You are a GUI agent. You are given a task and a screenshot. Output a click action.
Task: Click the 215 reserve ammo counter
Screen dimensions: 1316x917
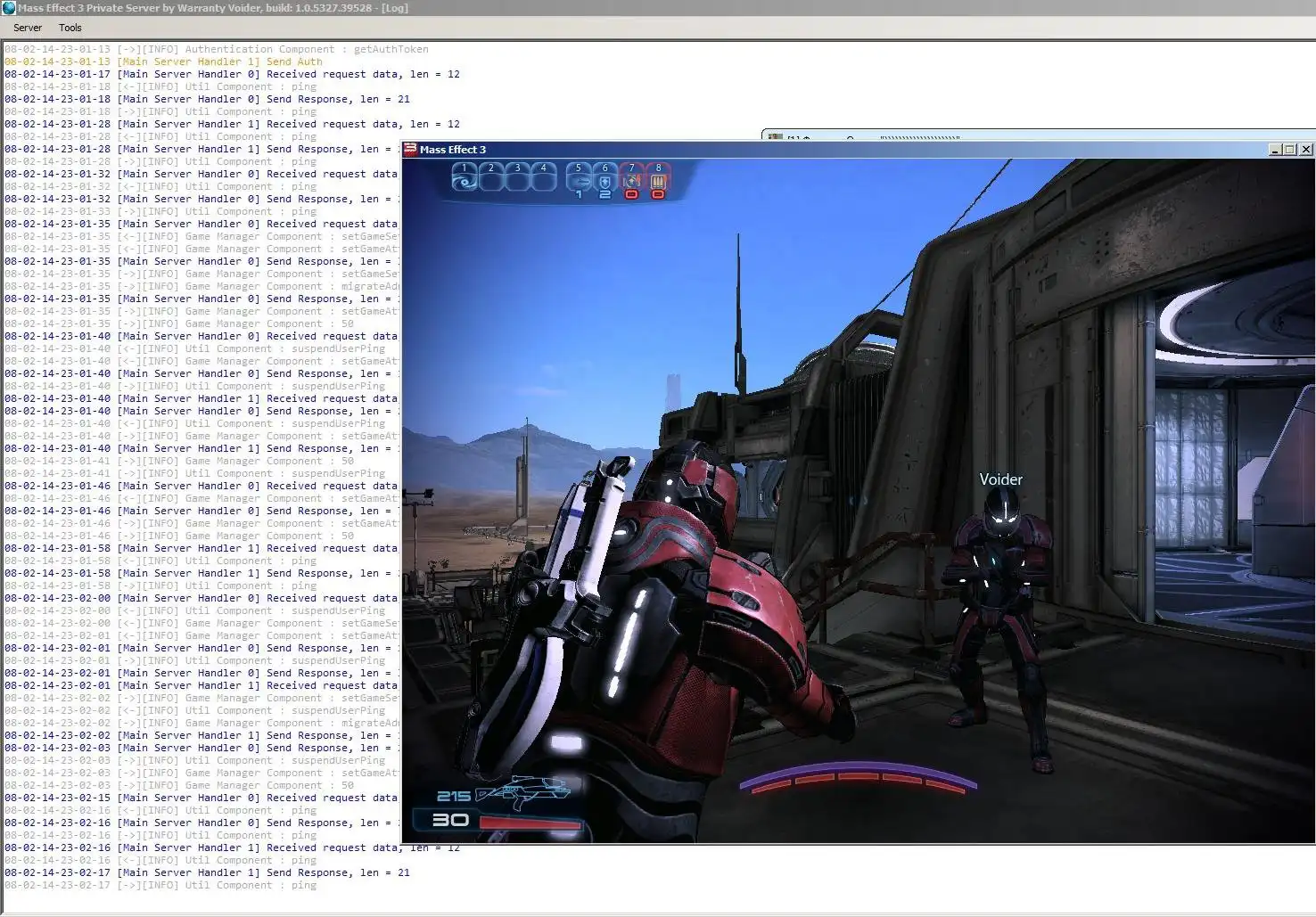click(x=453, y=796)
